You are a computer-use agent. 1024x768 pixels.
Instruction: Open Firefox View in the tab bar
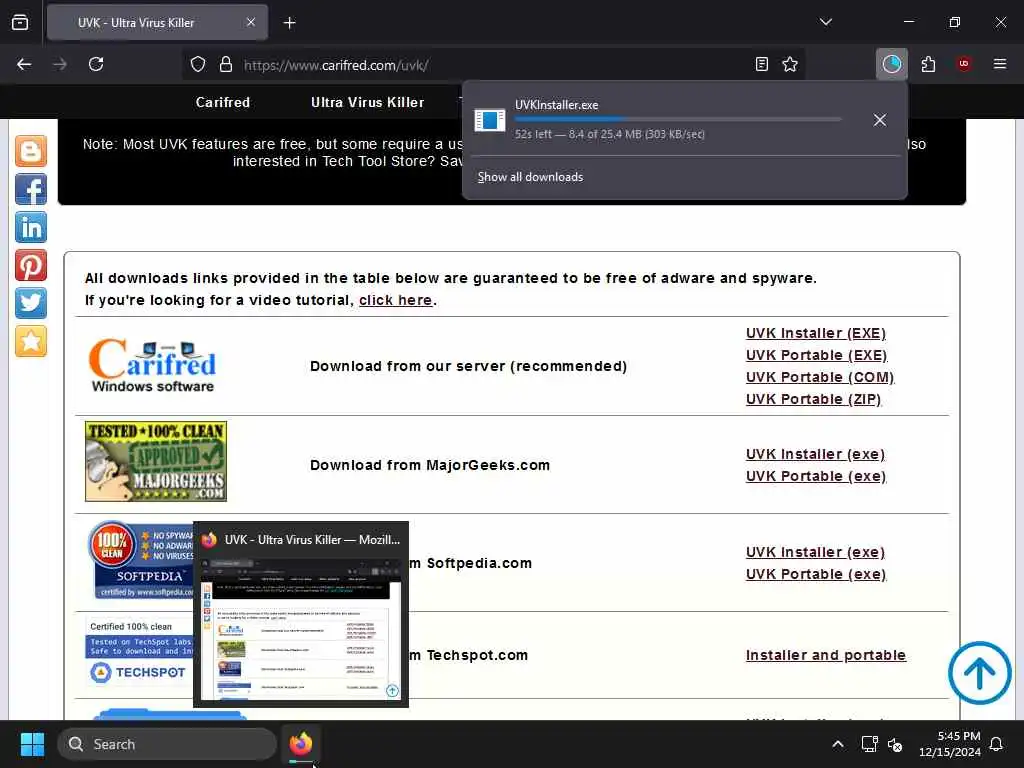(20, 22)
